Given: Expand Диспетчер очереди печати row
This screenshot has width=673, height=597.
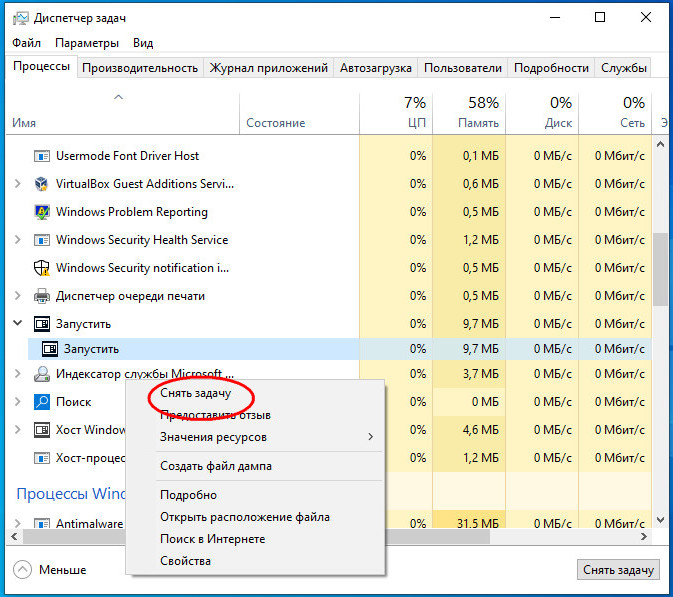Looking at the screenshot, I should 18,296.
